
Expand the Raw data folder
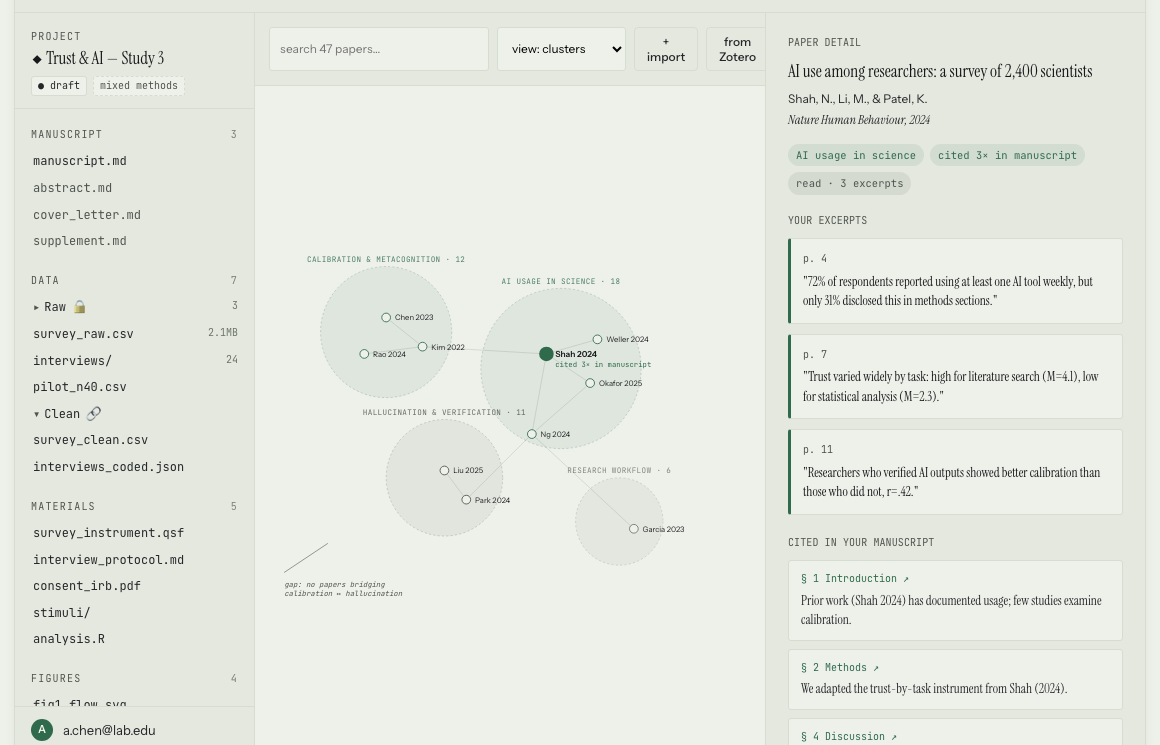(x=37, y=306)
